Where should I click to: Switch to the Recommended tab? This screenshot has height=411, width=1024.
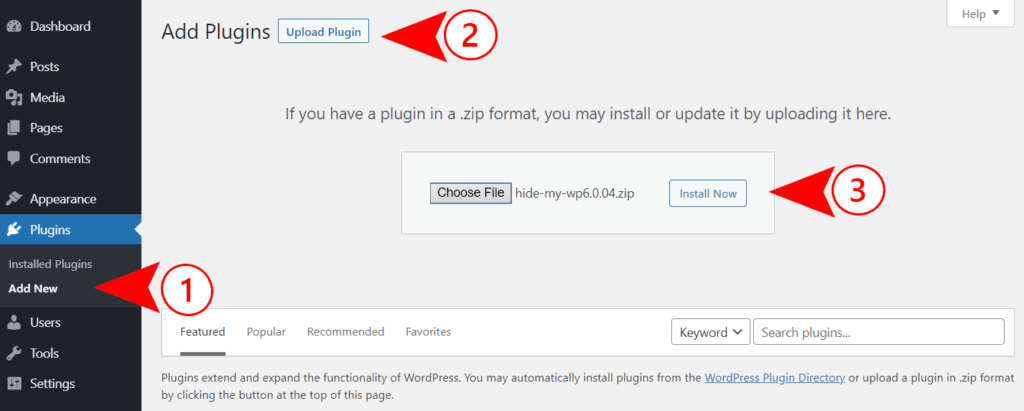pyautogui.click(x=345, y=332)
